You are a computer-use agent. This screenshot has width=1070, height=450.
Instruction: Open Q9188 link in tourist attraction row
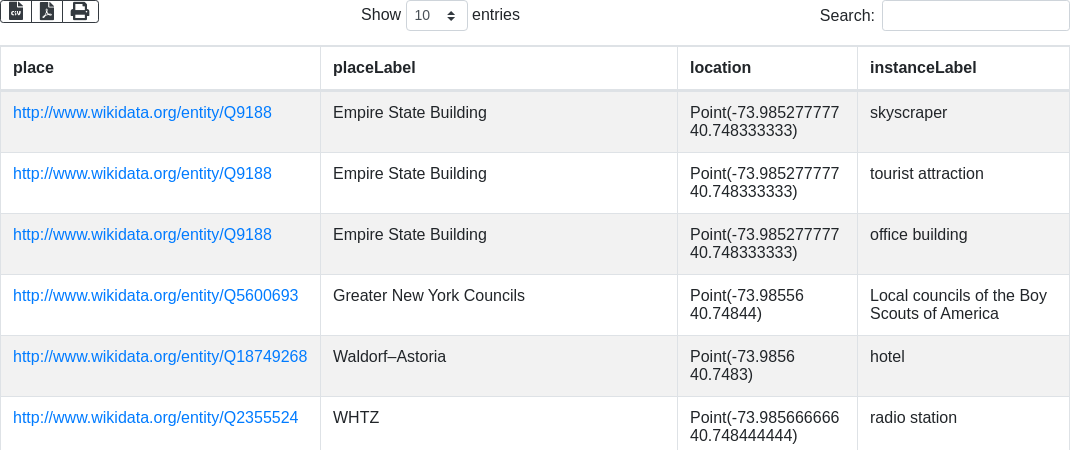142,174
